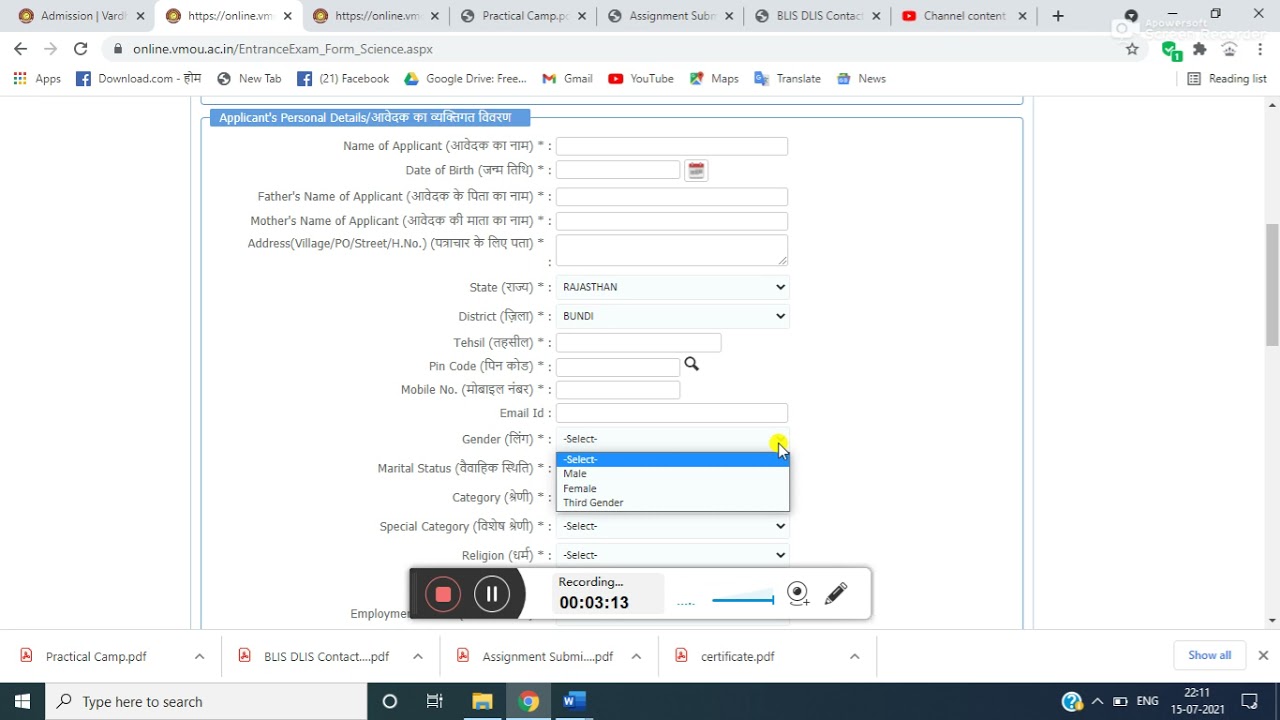Open File Explorer from the taskbar

tap(482, 701)
